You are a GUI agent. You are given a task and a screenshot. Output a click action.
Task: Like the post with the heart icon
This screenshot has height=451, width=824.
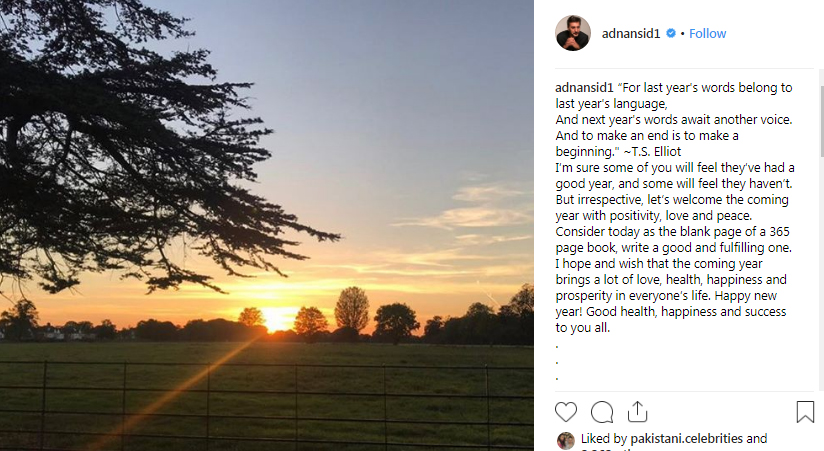[x=566, y=412]
